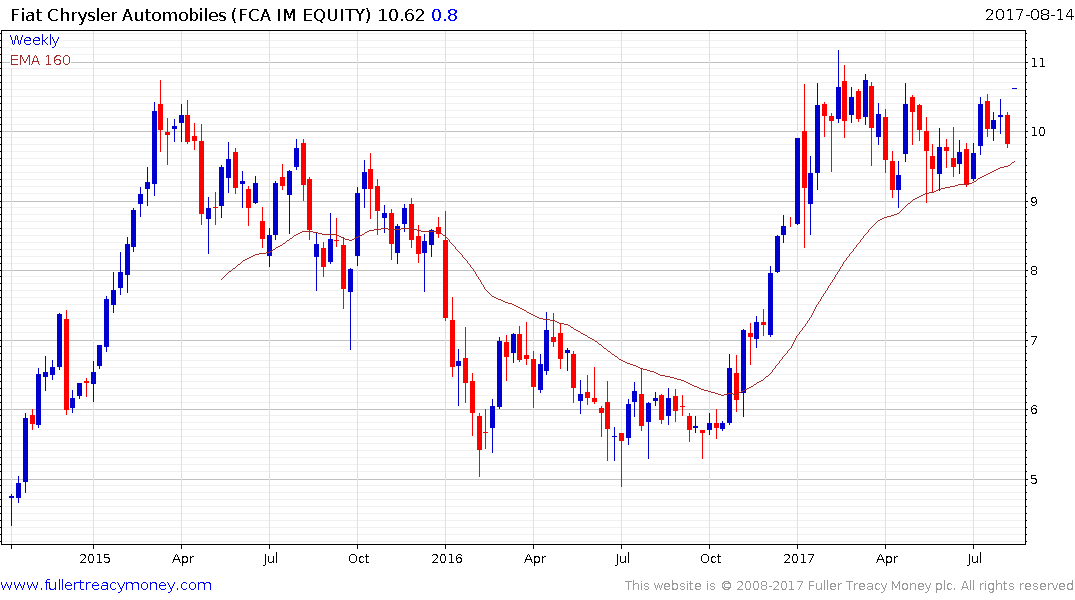
Task: Click the 10 price axis label
Action: 1038,132
